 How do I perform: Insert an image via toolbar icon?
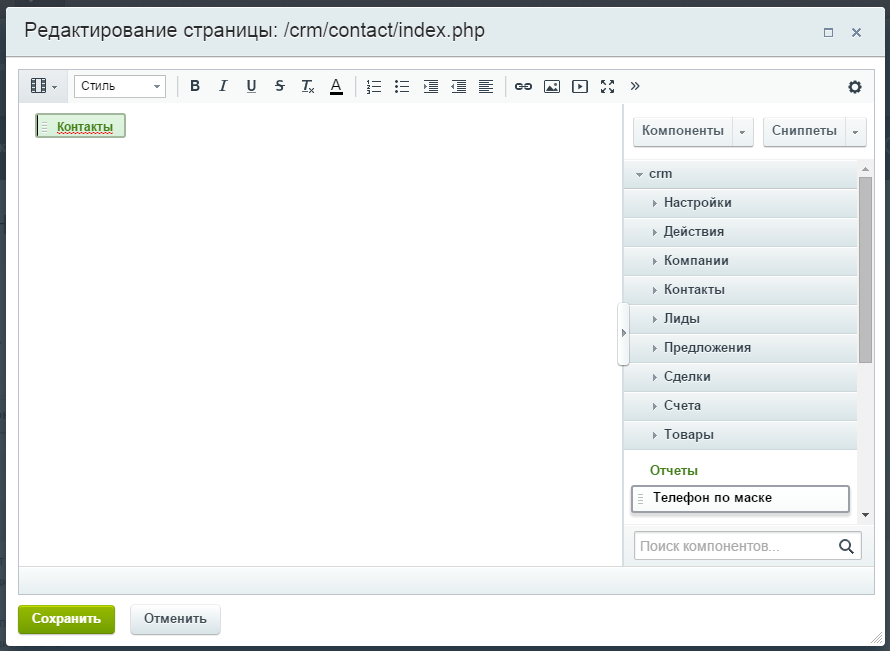(x=551, y=87)
